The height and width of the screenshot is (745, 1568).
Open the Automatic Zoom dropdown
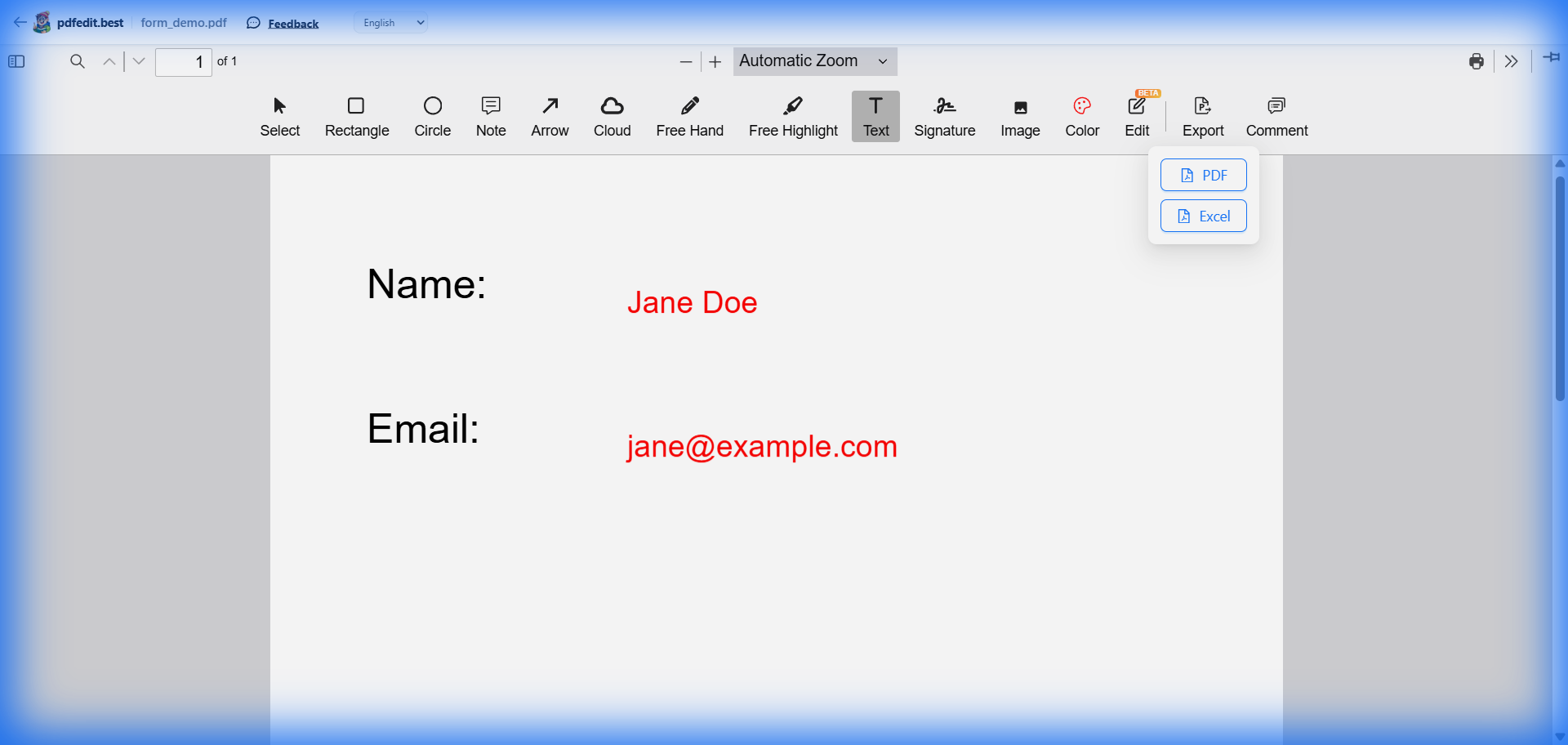[x=814, y=60]
